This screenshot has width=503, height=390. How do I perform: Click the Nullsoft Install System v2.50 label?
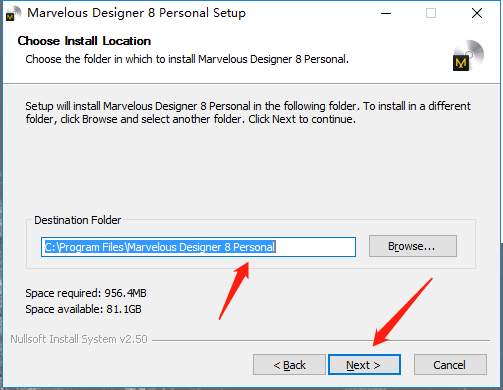pyautogui.click(x=79, y=339)
